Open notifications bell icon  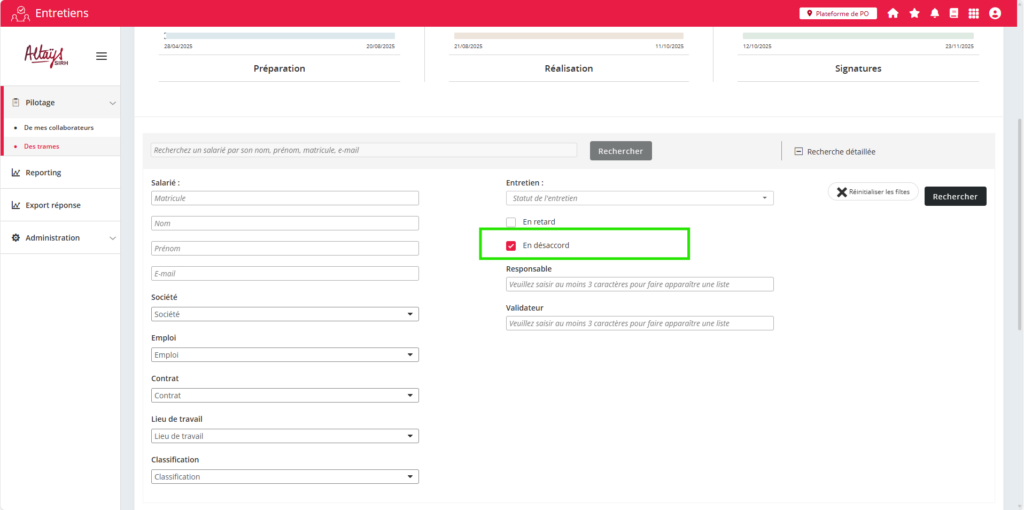tap(935, 13)
